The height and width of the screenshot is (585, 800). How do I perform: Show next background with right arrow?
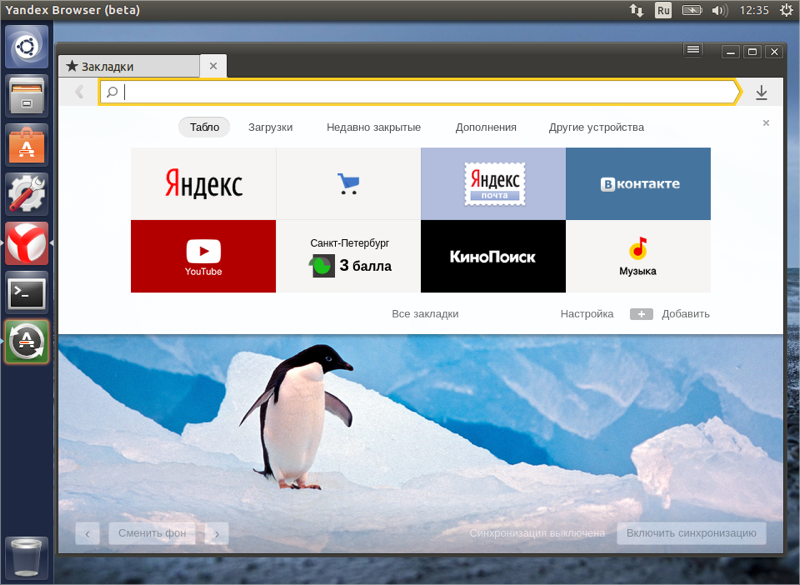tap(217, 533)
